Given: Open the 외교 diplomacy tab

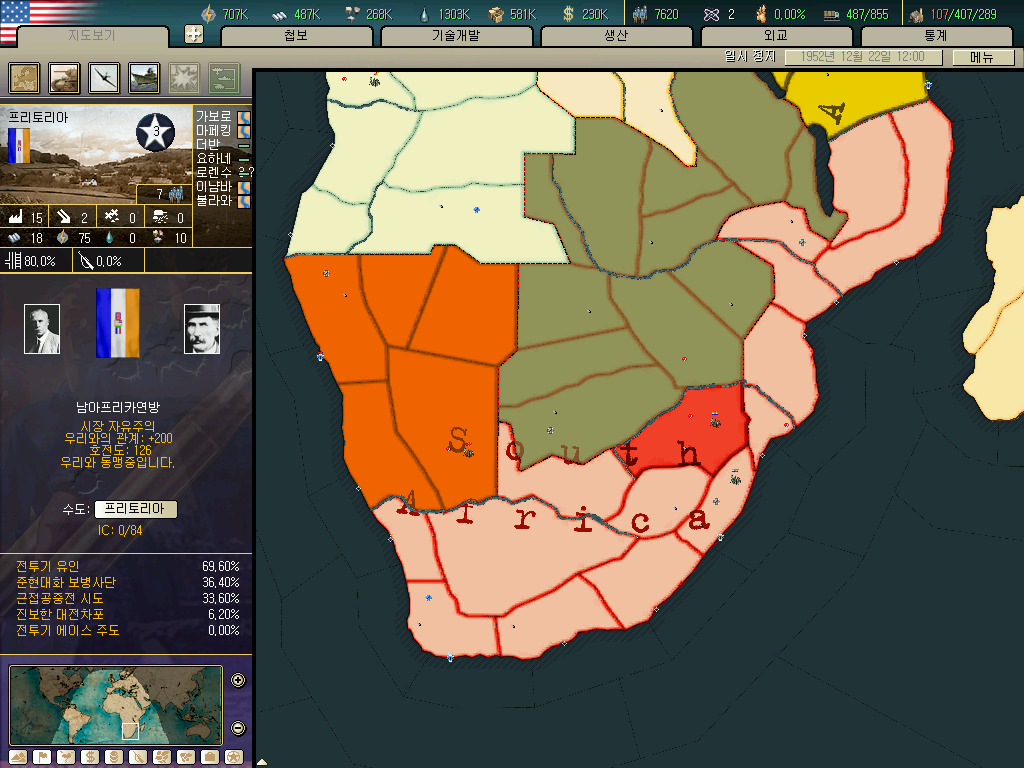Looking at the screenshot, I should click(776, 35).
